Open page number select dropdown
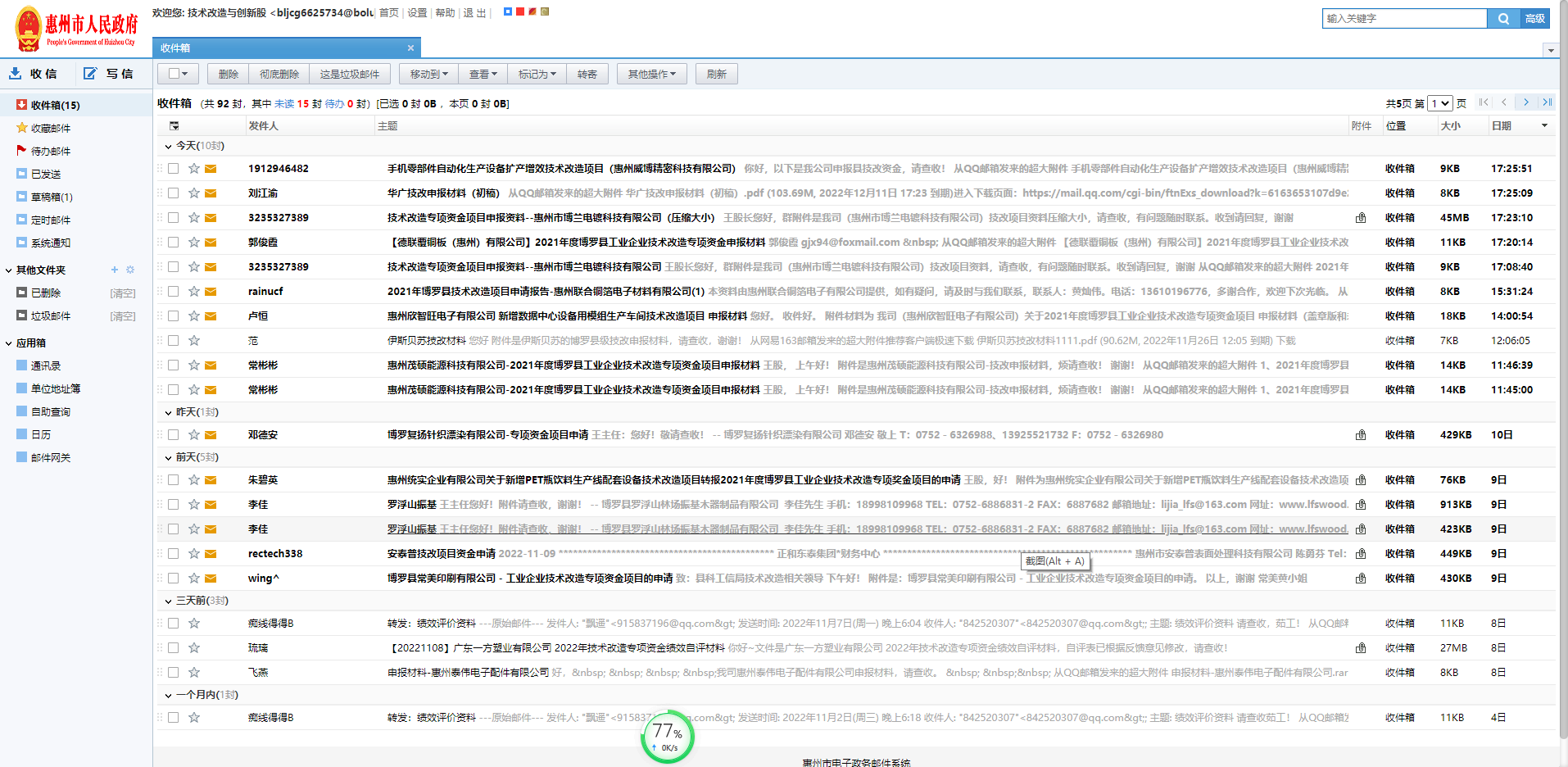This screenshot has height=767, width=1568. 1439,103
